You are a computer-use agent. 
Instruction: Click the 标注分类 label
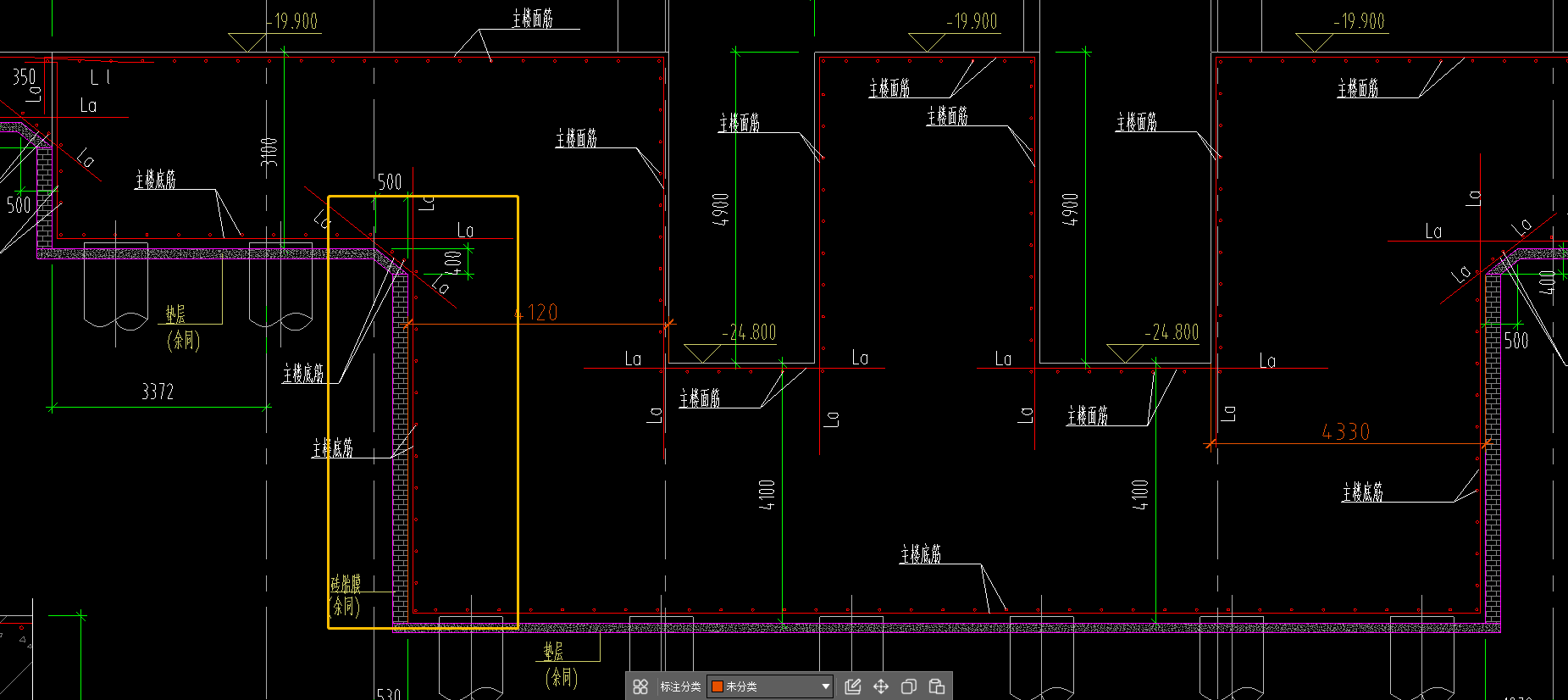click(x=680, y=686)
